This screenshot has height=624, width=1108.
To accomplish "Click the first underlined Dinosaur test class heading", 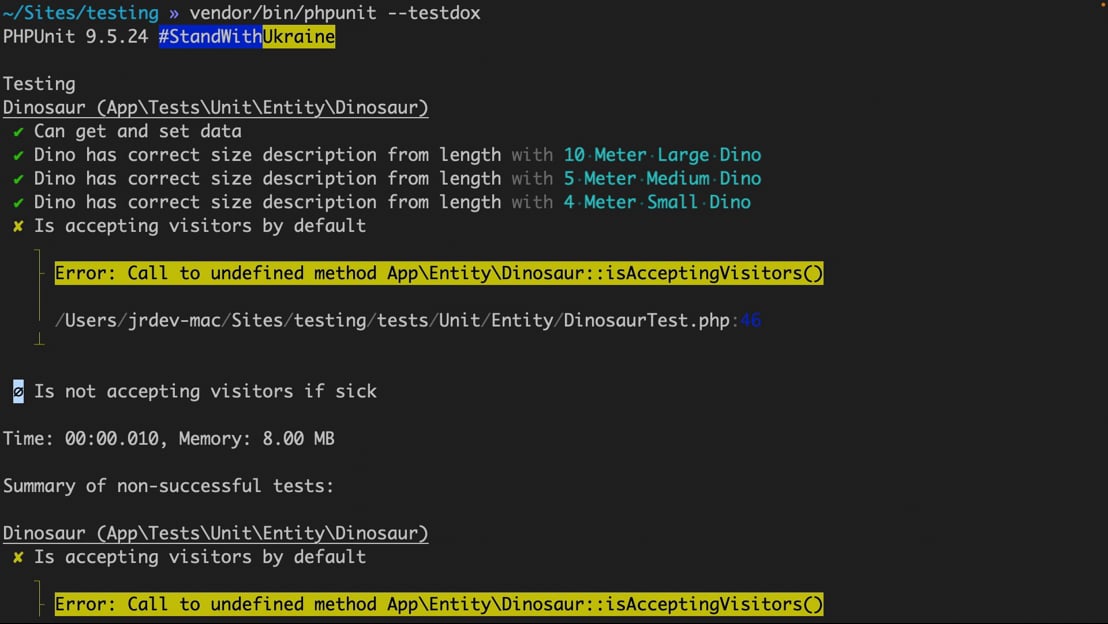I will tap(216, 107).
